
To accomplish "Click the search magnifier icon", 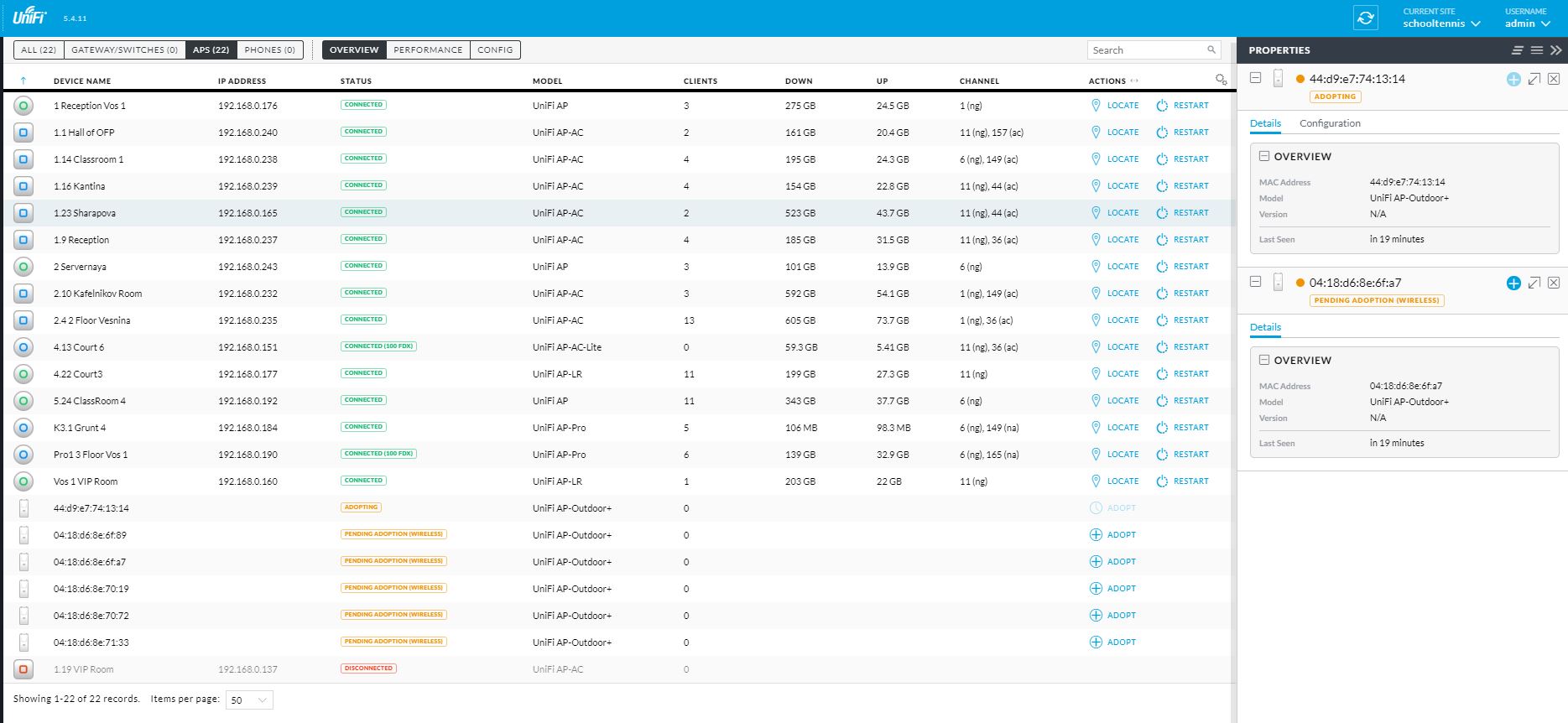I will 1211,49.
